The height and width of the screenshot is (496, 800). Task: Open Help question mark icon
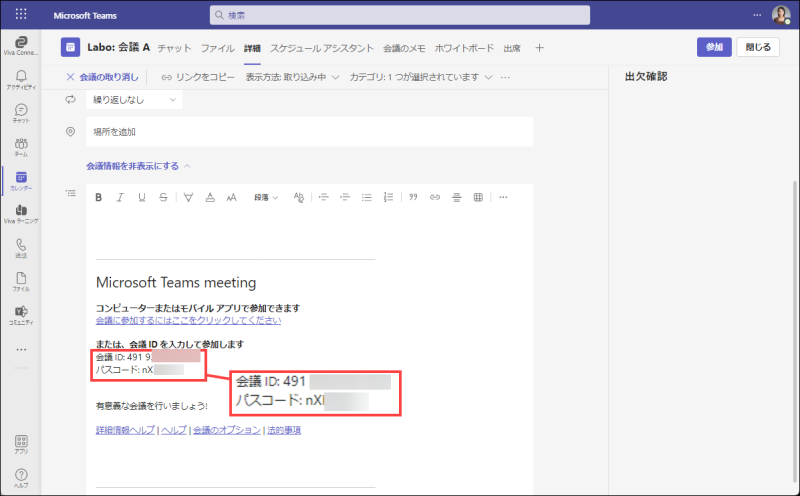click(21, 478)
